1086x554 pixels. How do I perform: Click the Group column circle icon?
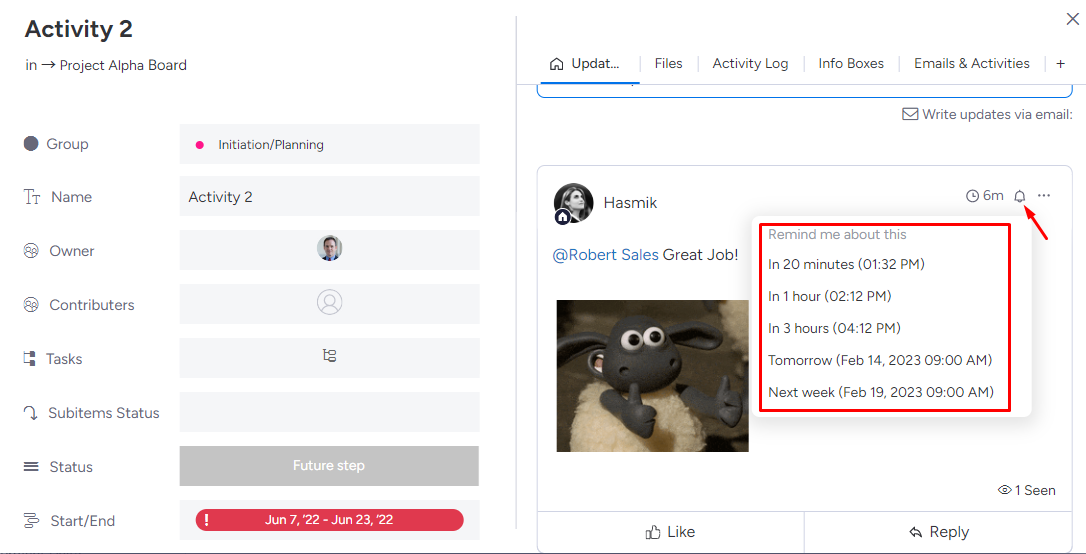pyautogui.click(x=30, y=143)
